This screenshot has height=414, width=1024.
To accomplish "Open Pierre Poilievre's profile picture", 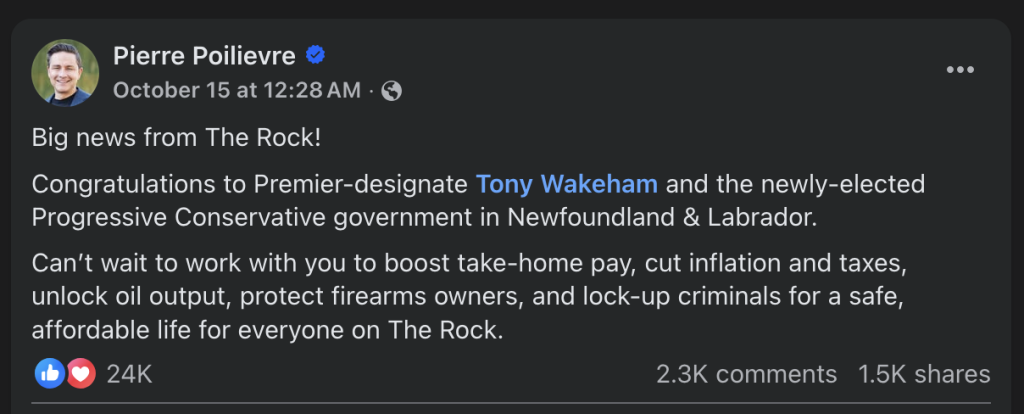I will [x=65, y=72].
